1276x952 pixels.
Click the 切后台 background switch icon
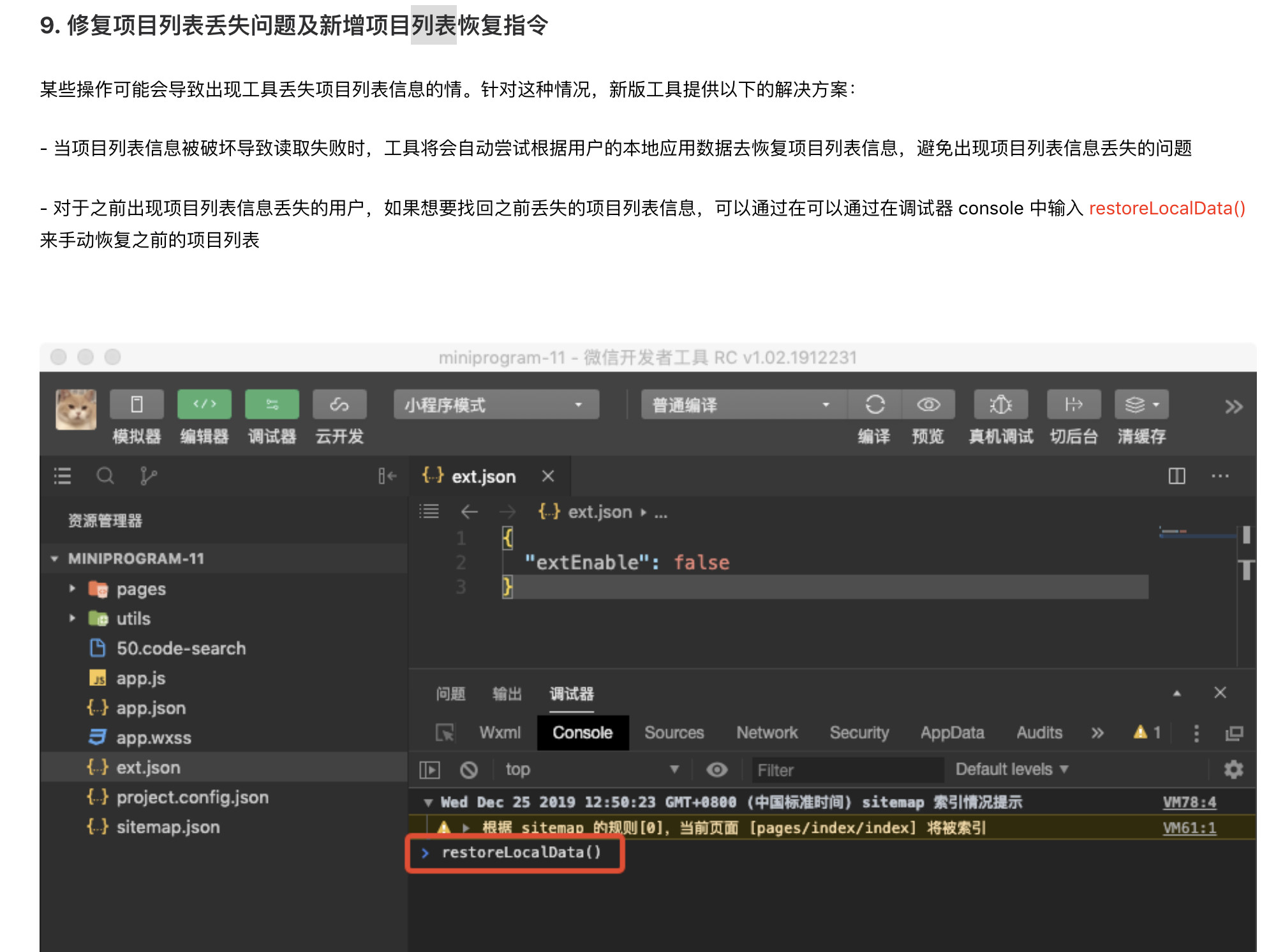coord(1074,405)
